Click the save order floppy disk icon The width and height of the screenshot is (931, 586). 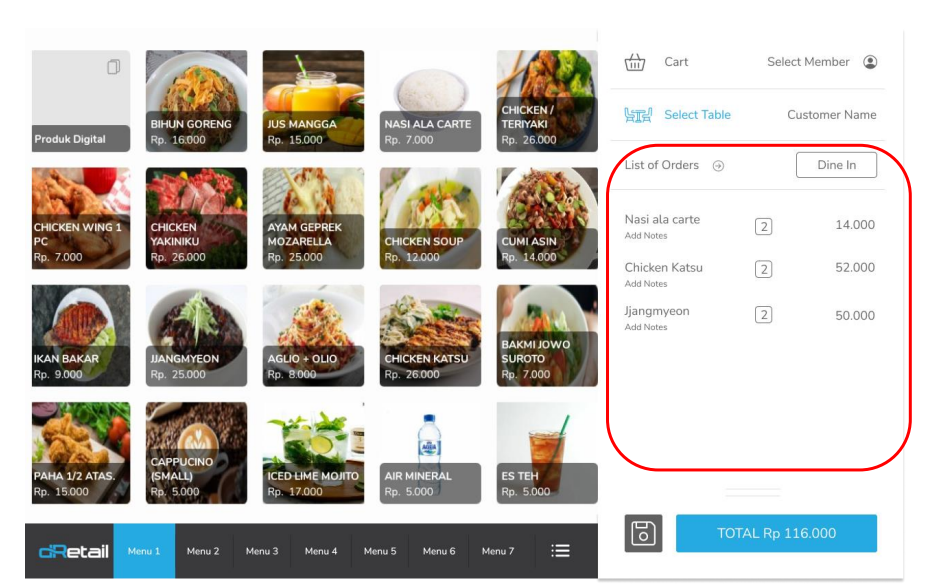(643, 533)
